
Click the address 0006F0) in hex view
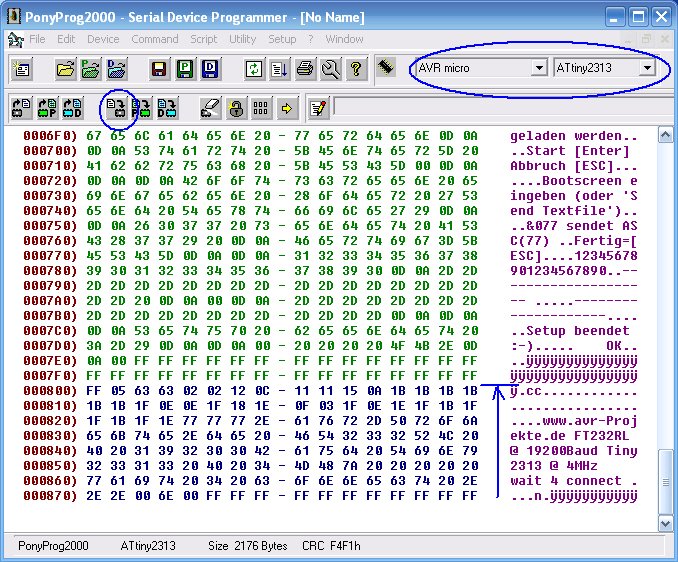50,136
